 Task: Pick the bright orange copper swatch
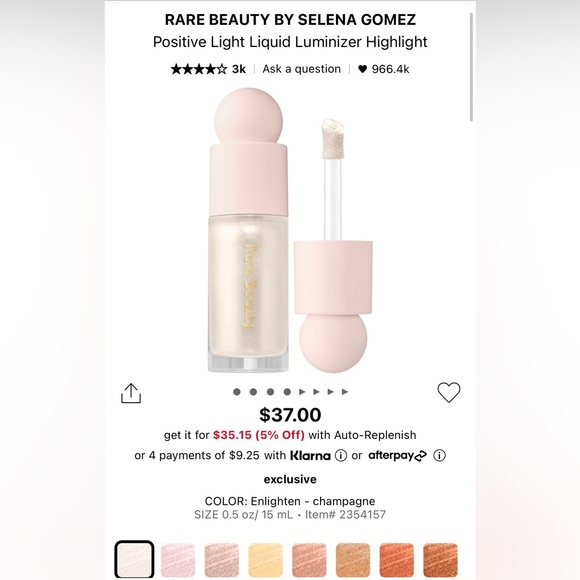click(x=396, y=560)
